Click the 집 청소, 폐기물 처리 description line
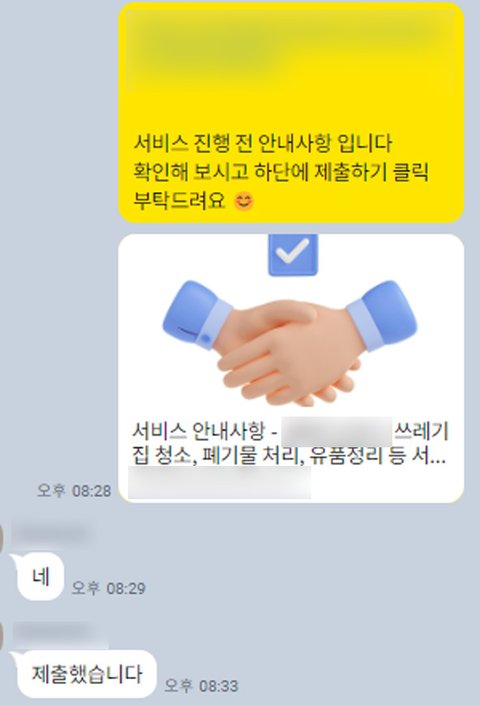Image resolution: width=480 pixels, height=705 pixels. coord(289,455)
